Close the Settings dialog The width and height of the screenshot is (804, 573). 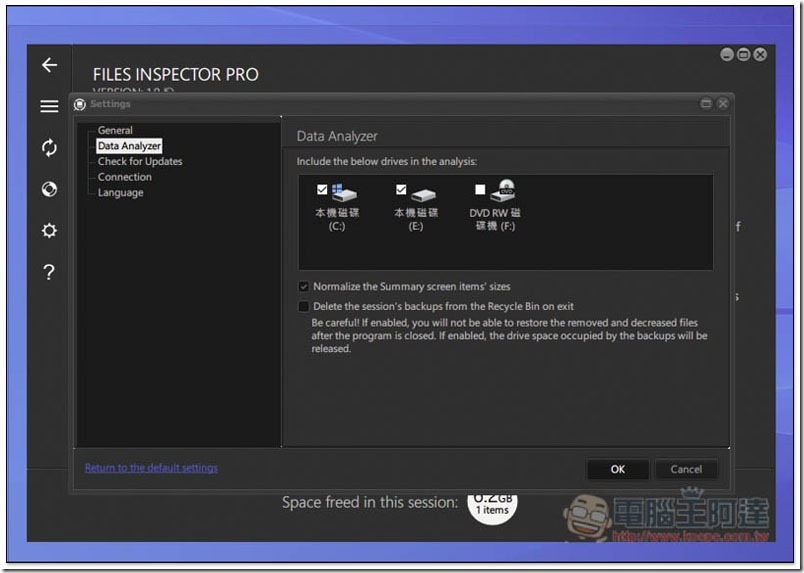click(x=723, y=104)
